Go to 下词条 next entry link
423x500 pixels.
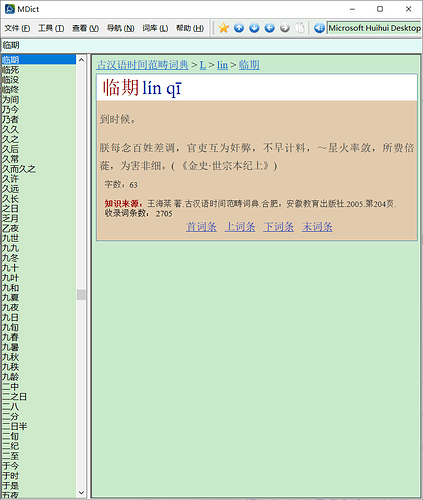coord(278,227)
